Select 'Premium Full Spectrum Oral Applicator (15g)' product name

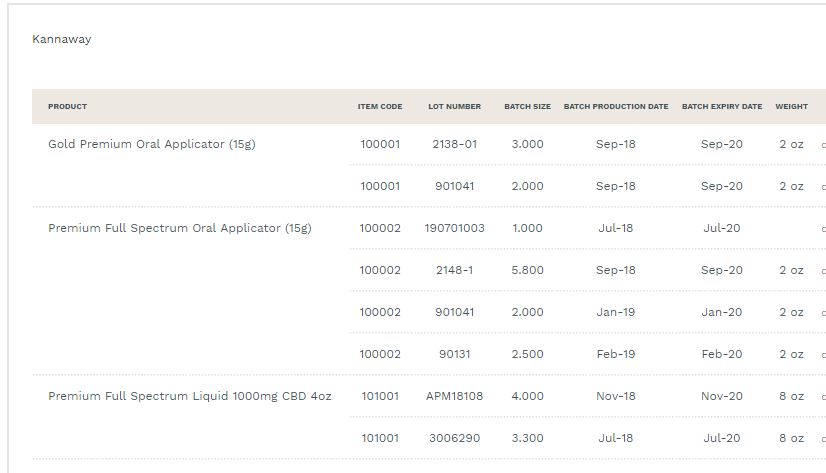coord(180,229)
